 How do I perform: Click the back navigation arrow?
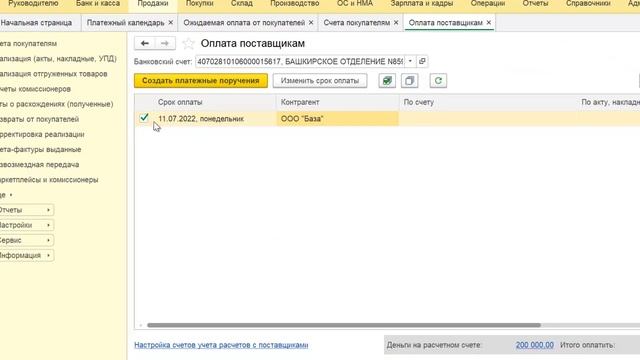[x=144, y=43]
